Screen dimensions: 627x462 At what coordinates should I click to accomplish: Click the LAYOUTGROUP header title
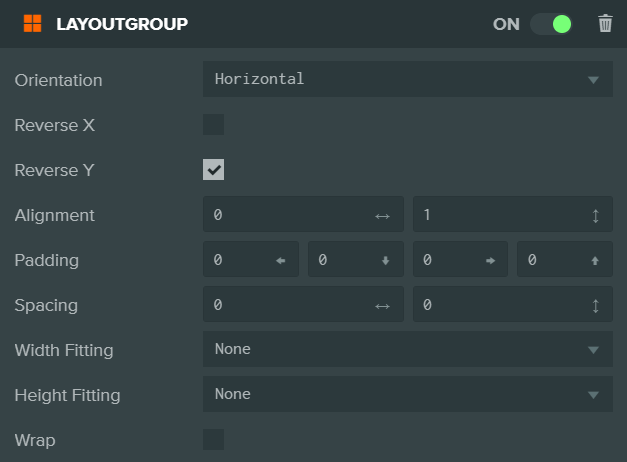pyautogui.click(x=122, y=24)
